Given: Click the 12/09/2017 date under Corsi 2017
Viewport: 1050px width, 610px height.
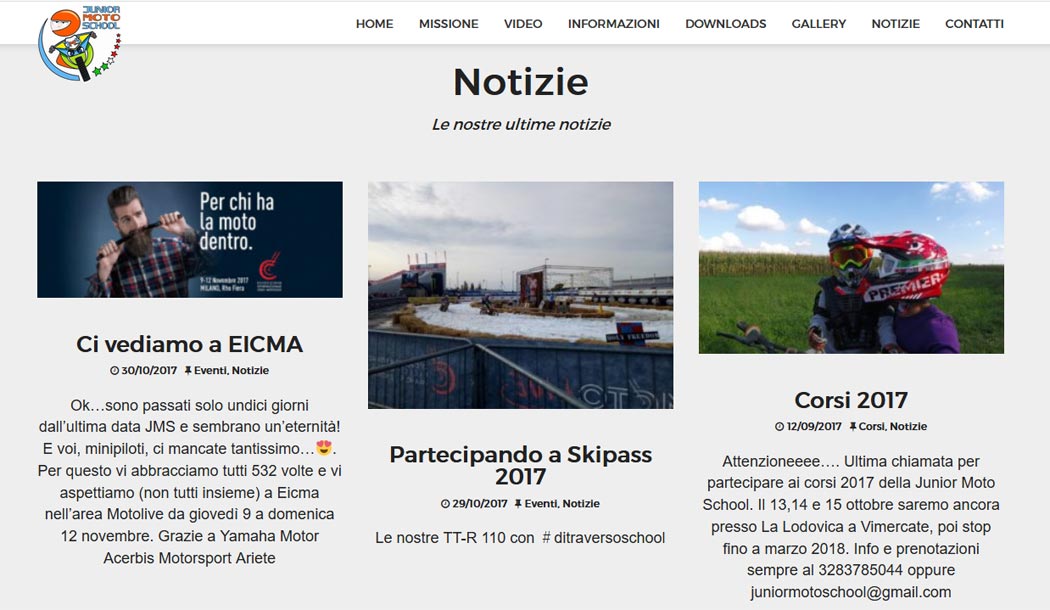Looking at the screenshot, I should tap(814, 427).
